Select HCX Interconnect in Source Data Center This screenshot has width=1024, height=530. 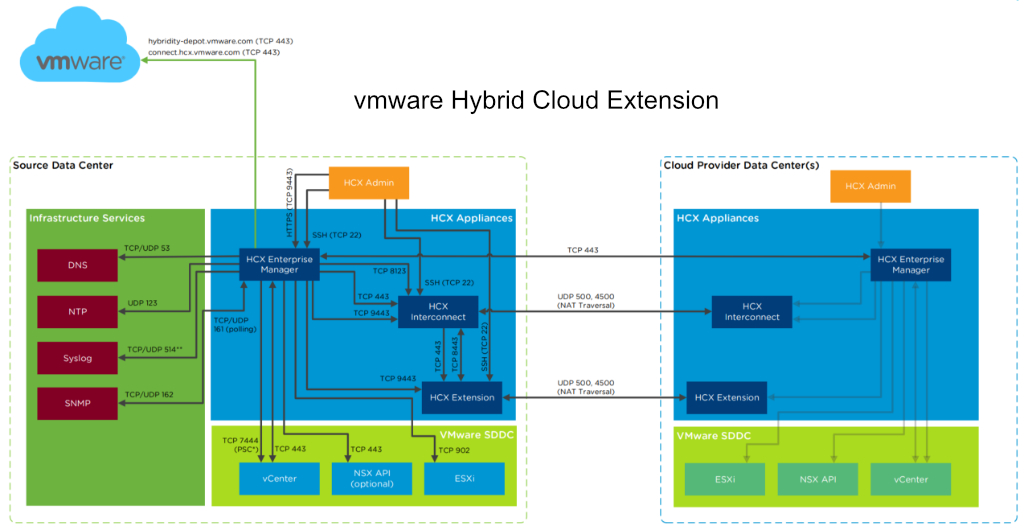coord(439,312)
